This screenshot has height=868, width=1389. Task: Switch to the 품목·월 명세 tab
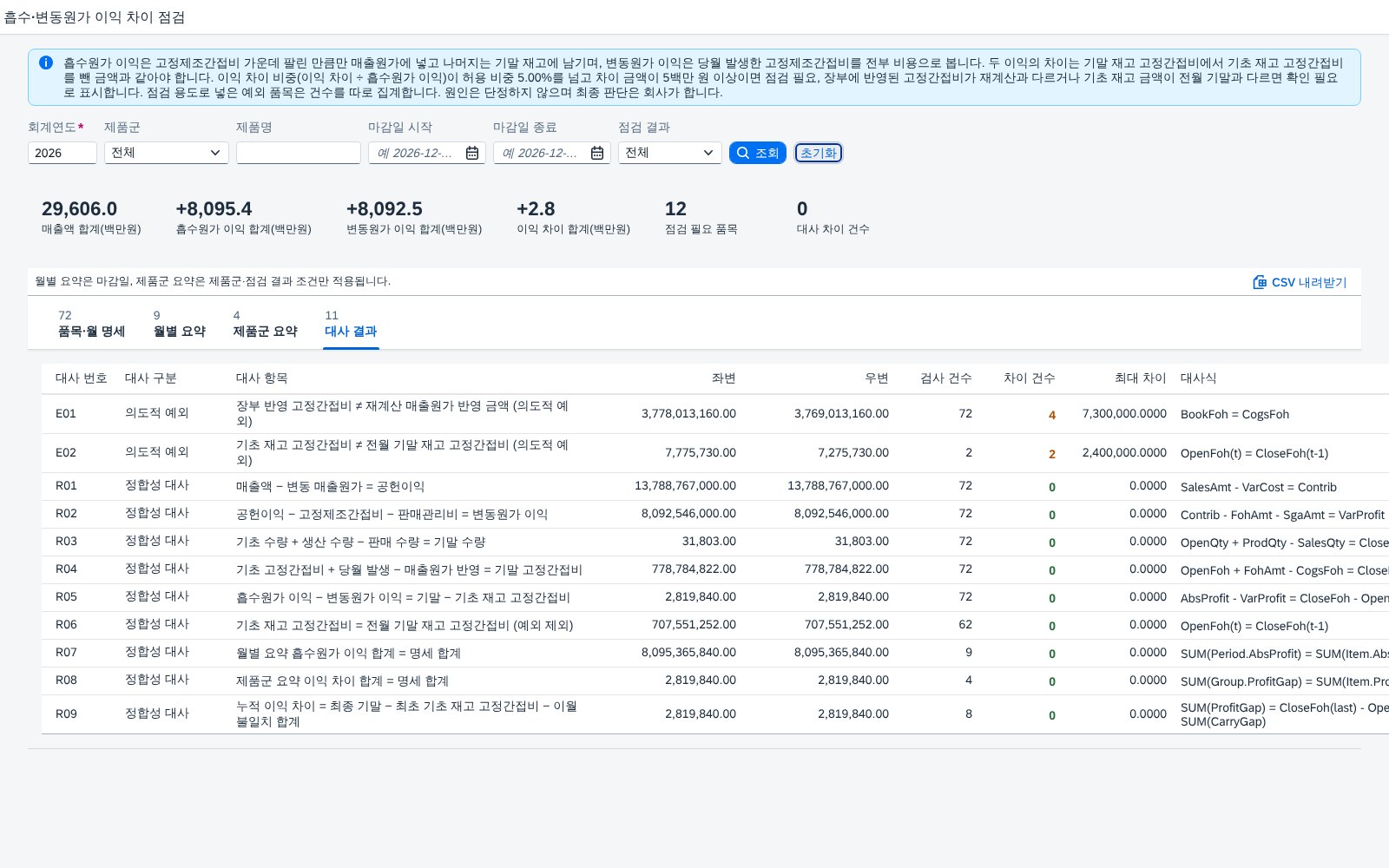pyautogui.click(x=91, y=324)
